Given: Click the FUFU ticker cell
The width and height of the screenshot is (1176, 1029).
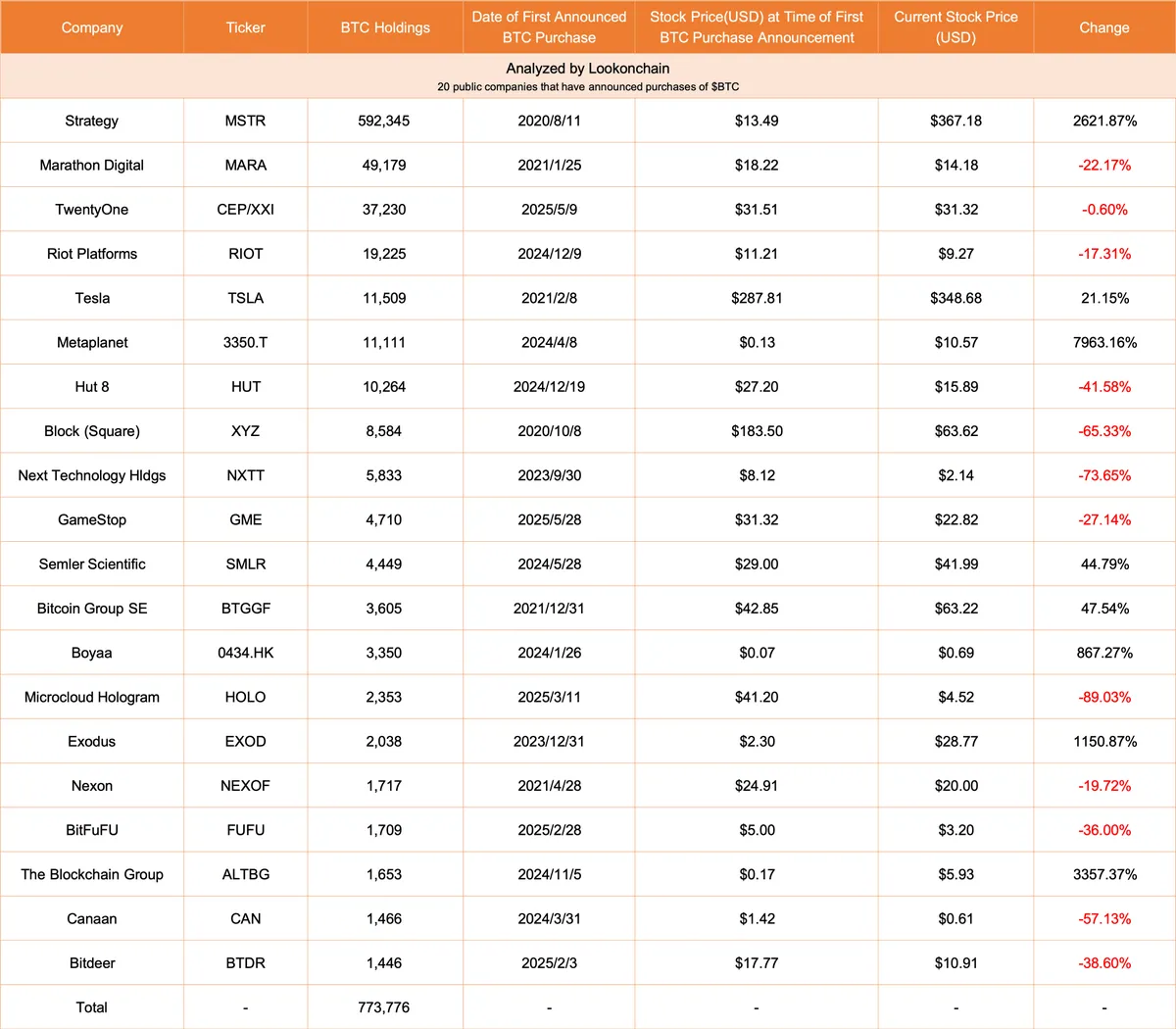Looking at the screenshot, I should tap(245, 830).
